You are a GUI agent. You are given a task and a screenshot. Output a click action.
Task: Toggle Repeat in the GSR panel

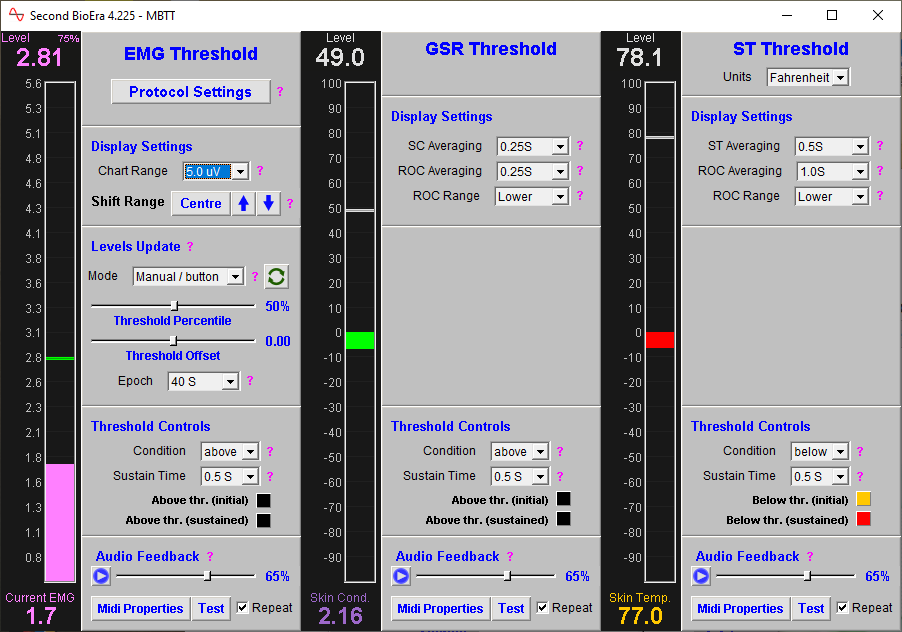click(x=541, y=608)
